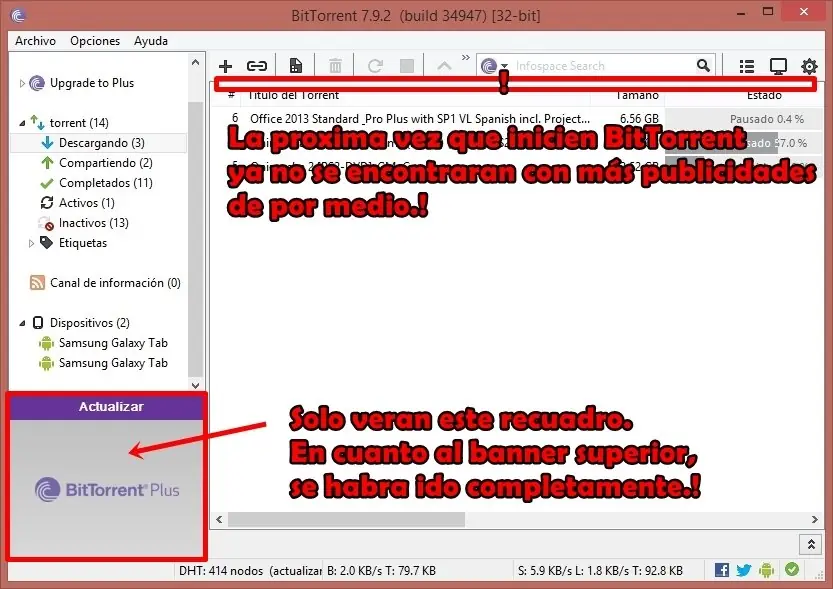Click horizontal scroll left arrow

[x=219, y=519]
